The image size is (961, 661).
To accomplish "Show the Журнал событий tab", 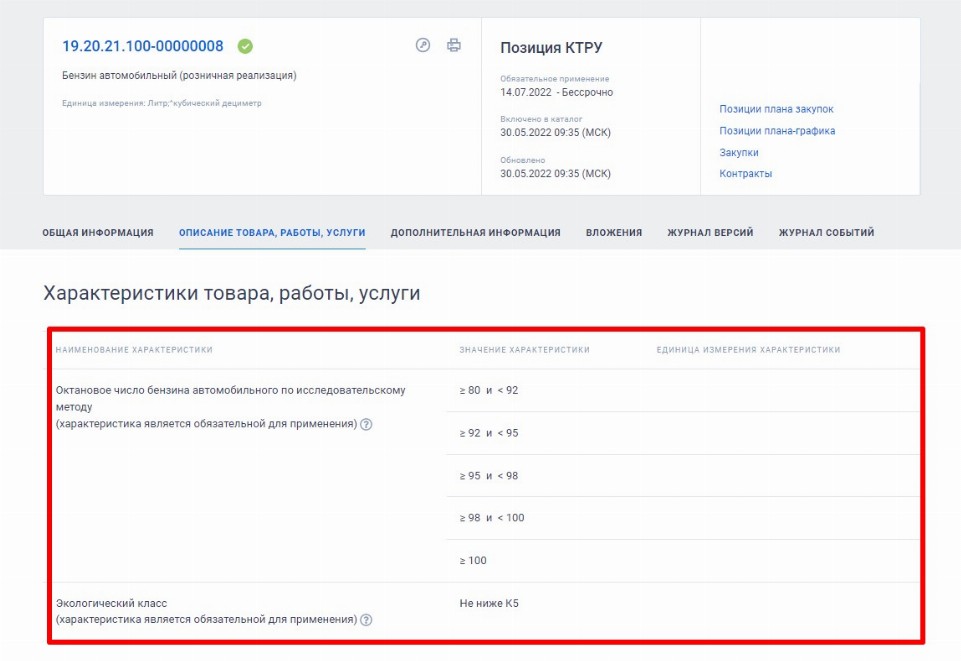I will click(826, 233).
